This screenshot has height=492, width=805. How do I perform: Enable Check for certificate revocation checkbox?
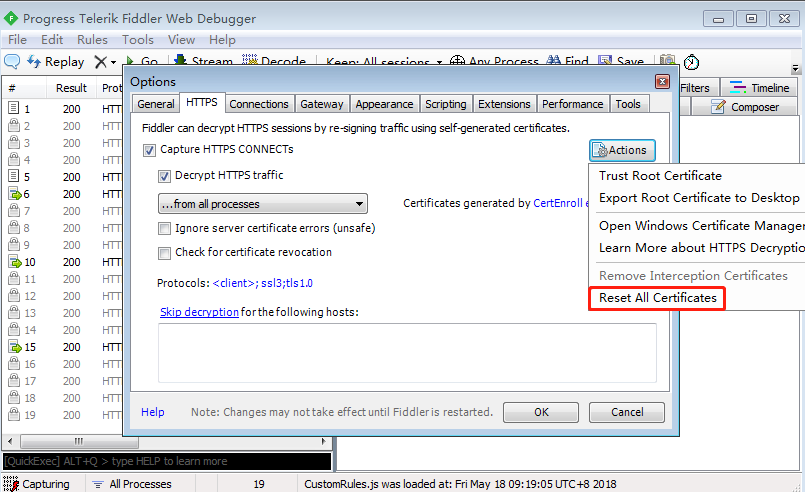[x=164, y=253]
